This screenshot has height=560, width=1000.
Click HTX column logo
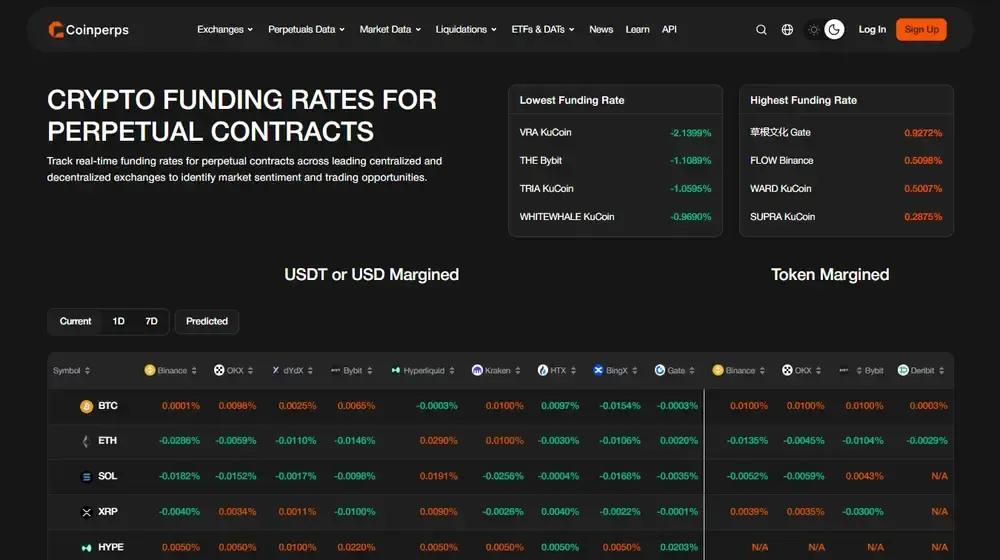(543, 370)
